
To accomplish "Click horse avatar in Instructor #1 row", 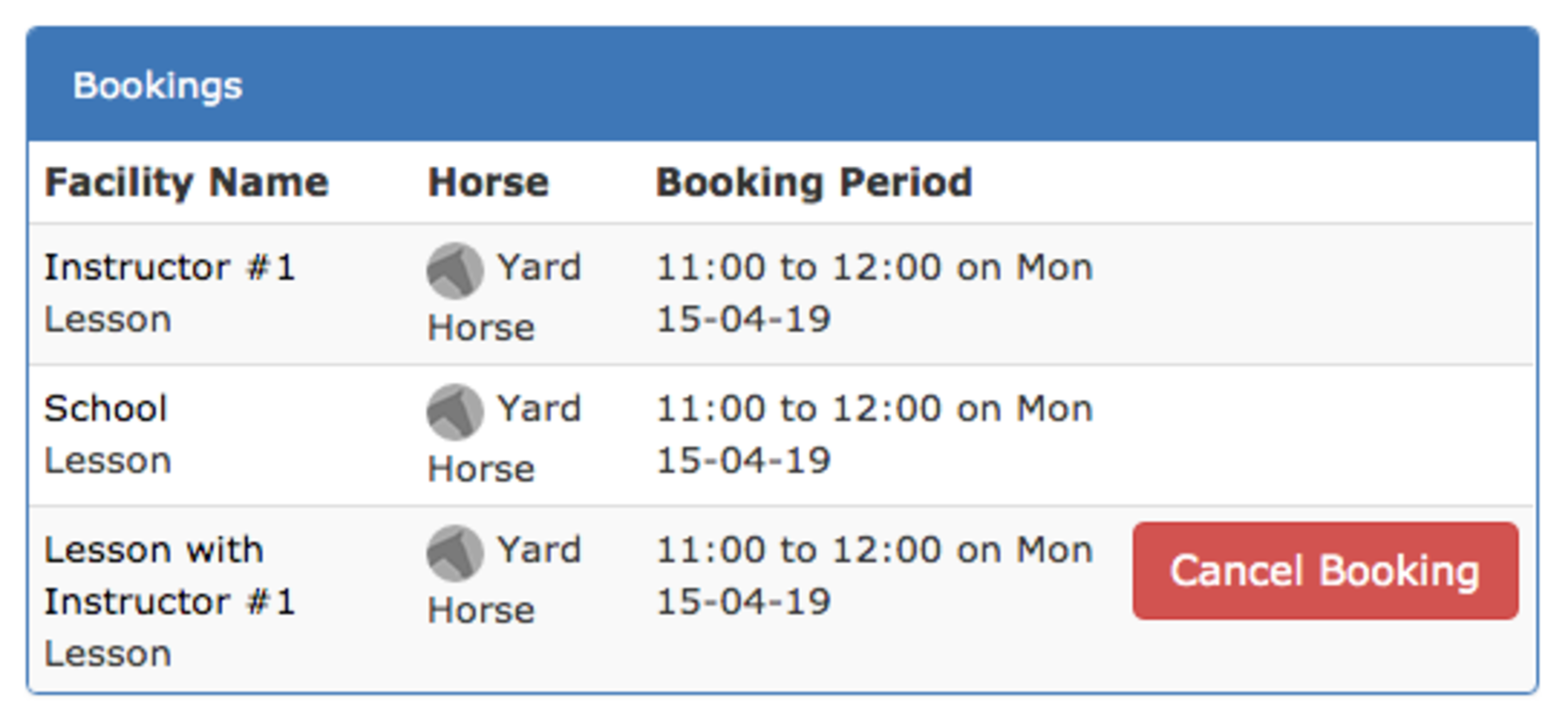I will pyautogui.click(x=455, y=270).
